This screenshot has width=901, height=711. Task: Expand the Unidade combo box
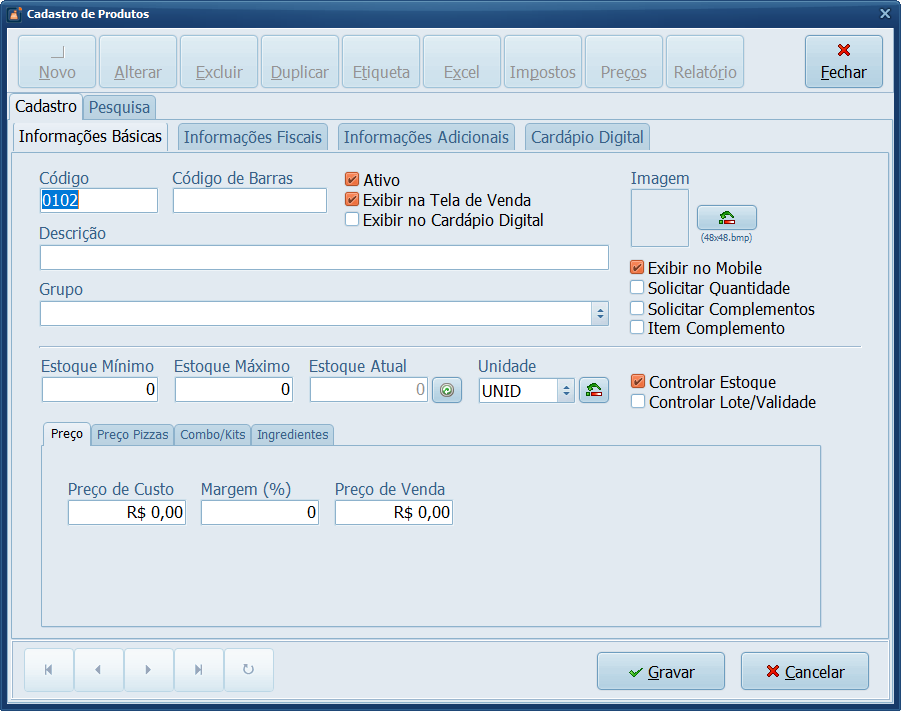[x=567, y=391]
